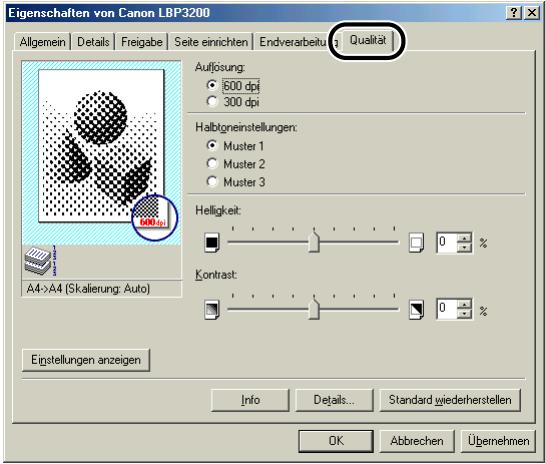Click the Info button
This screenshot has width=545, height=464.
tap(250, 400)
